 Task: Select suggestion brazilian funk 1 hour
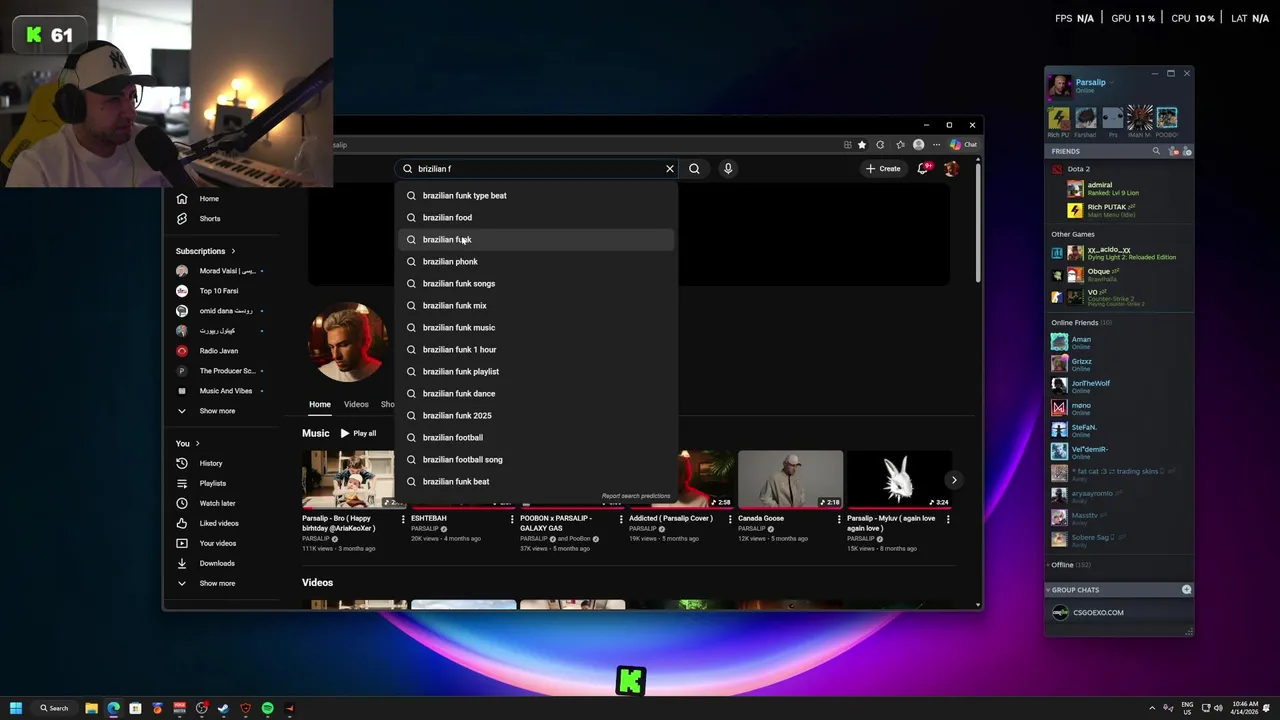coord(537,350)
